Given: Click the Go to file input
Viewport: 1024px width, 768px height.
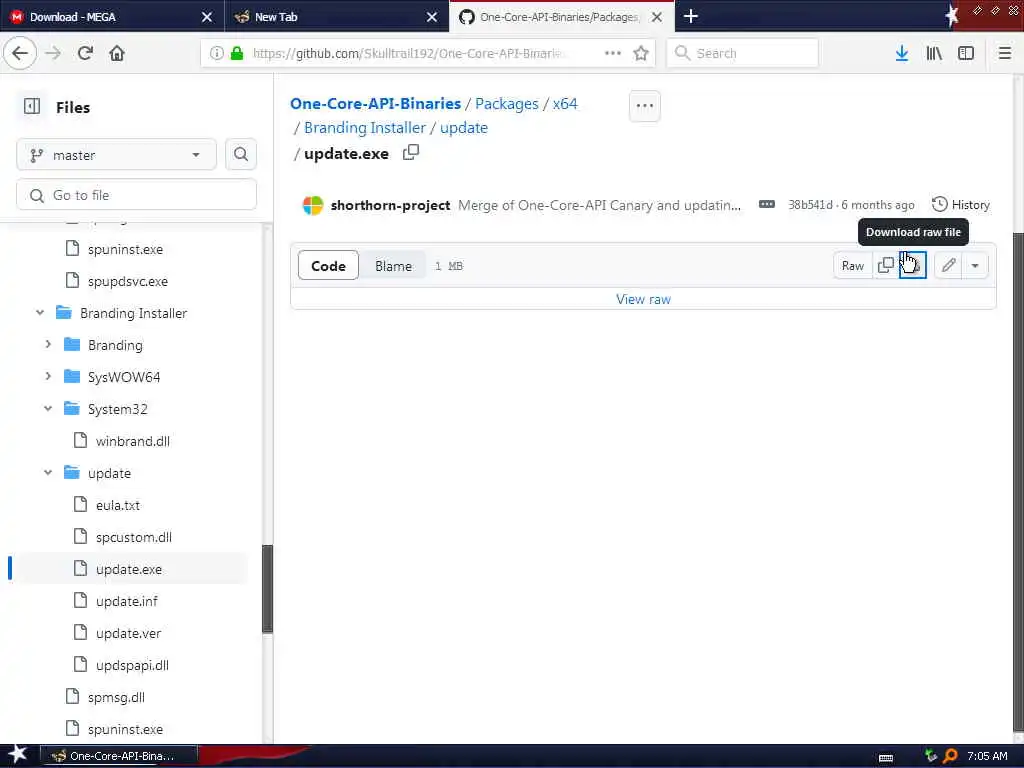Looking at the screenshot, I should click(136, 195).
